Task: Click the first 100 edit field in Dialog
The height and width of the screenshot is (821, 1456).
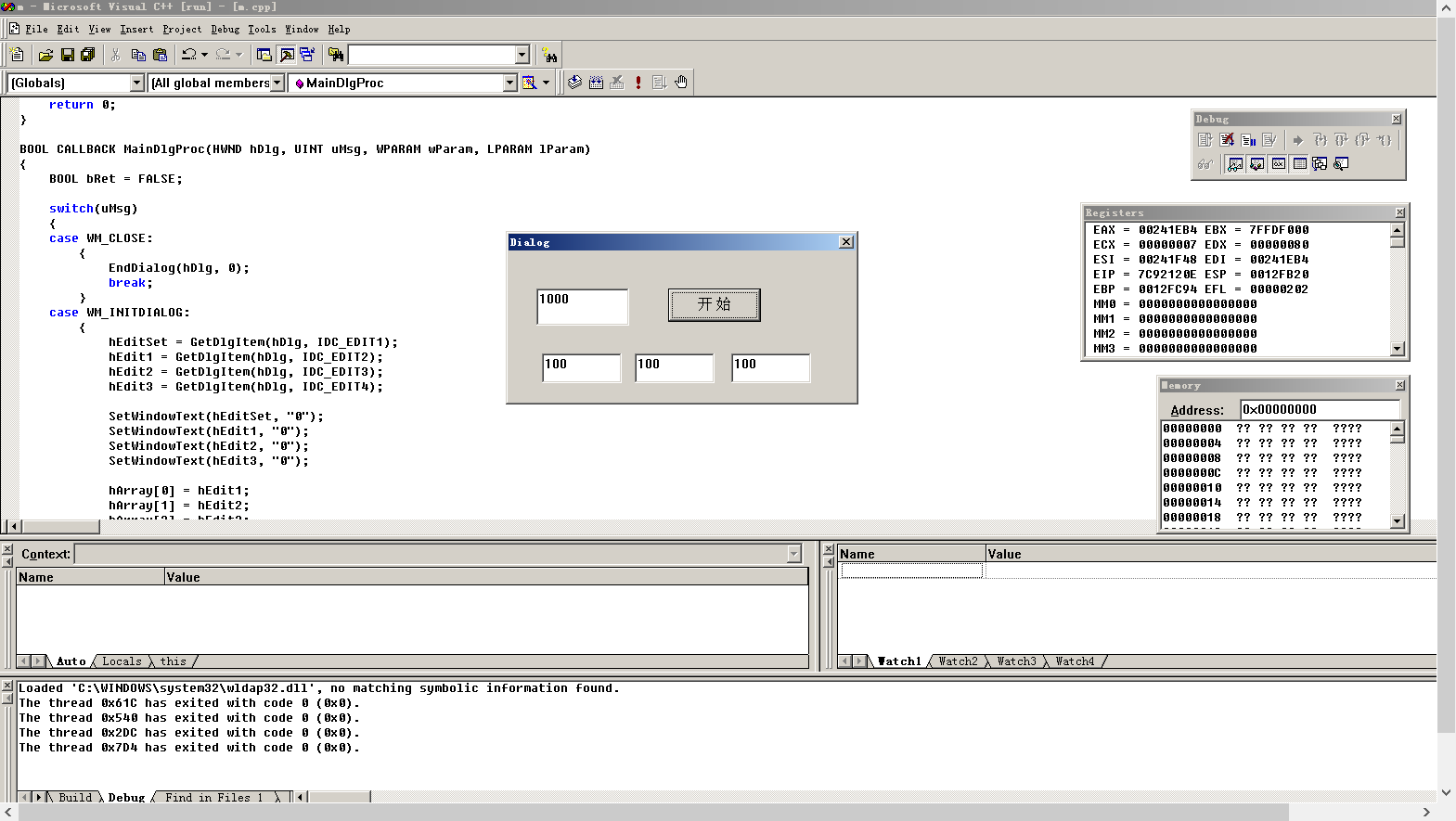Action: pyautogui.click(x=582, y=368)
